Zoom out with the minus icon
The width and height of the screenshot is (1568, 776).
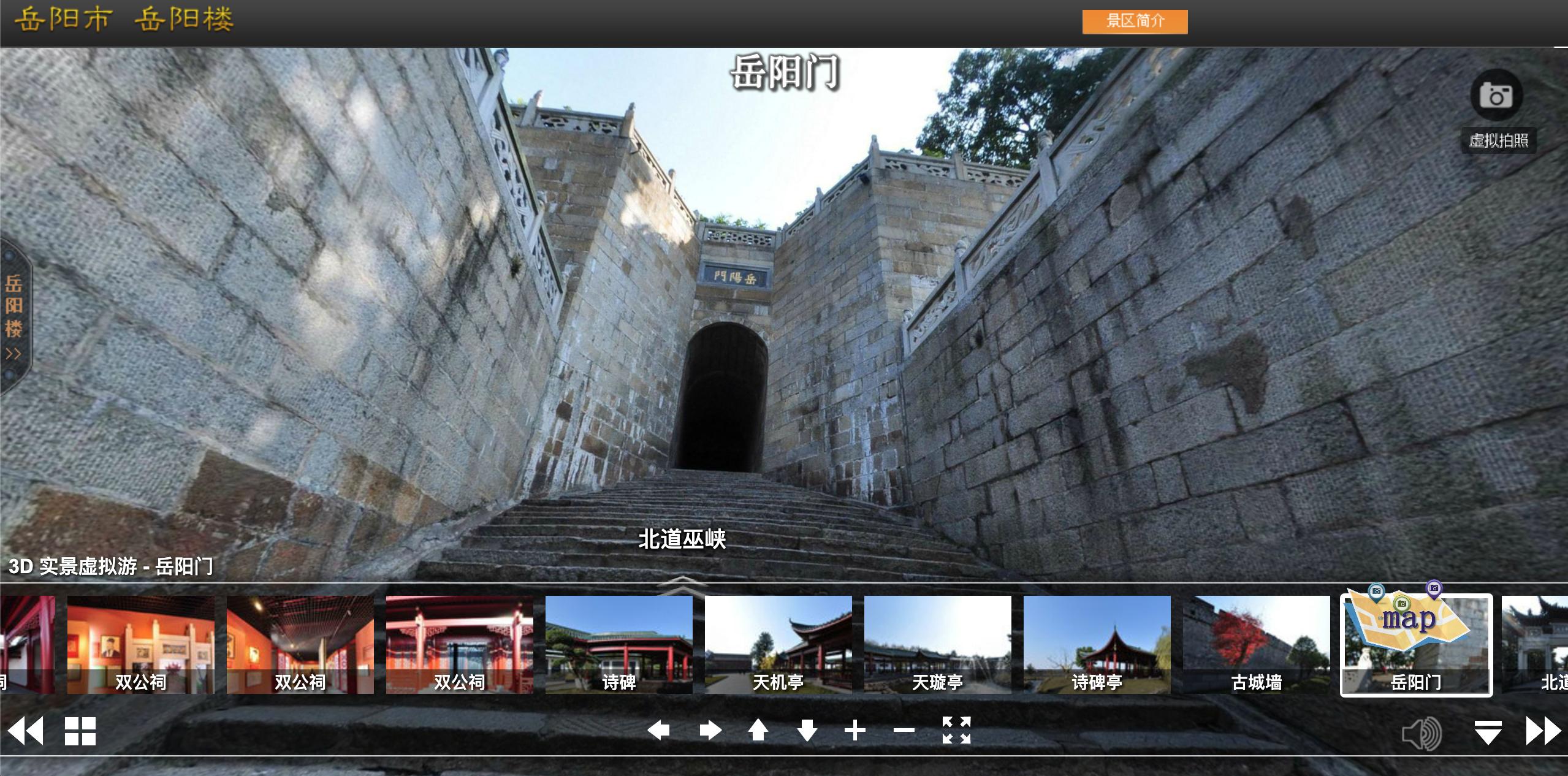[x=904, y=730]
